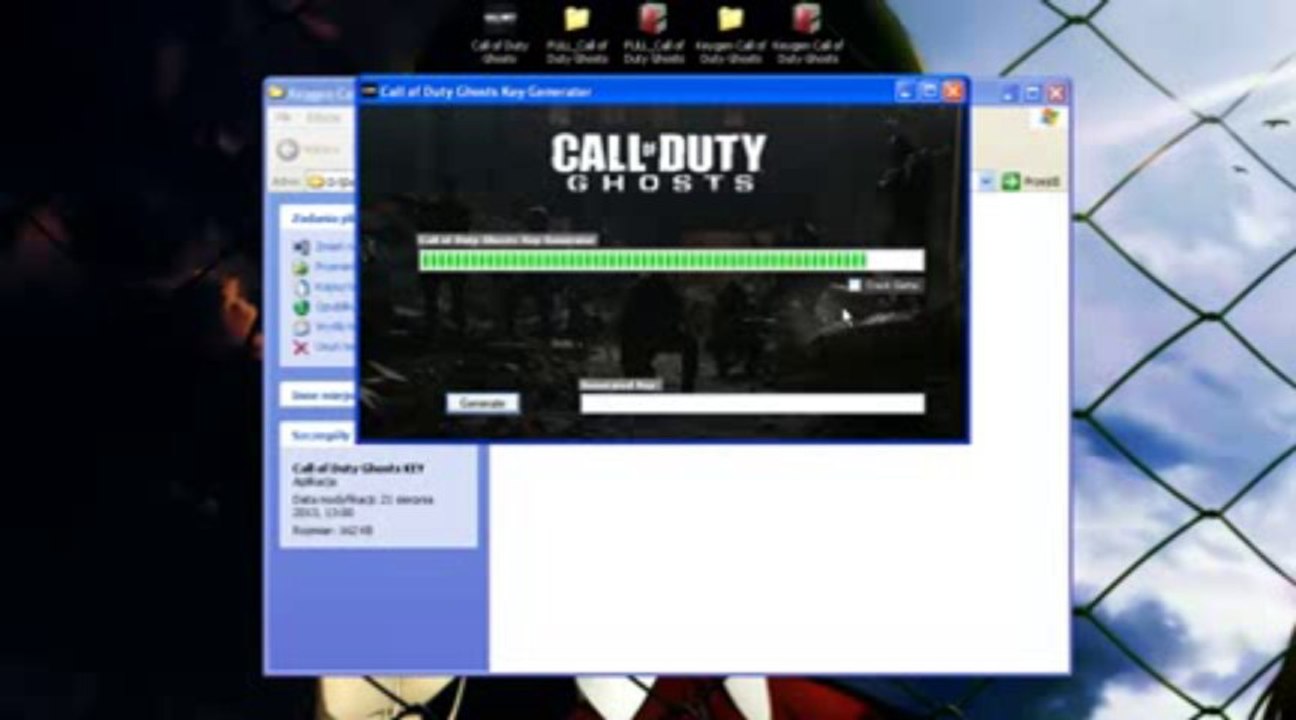The height and width of the screenshot is (720, 1296).
Task: Click the green globe publish file task icon
Action: (301, 307)
